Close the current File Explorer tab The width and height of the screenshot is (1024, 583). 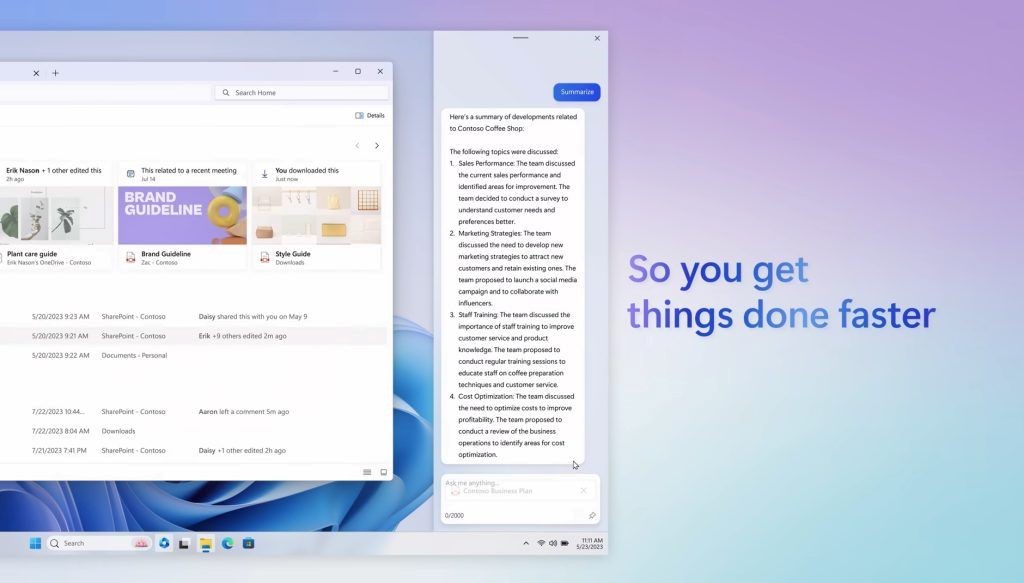pyautogui.click(x=36, y=73)
